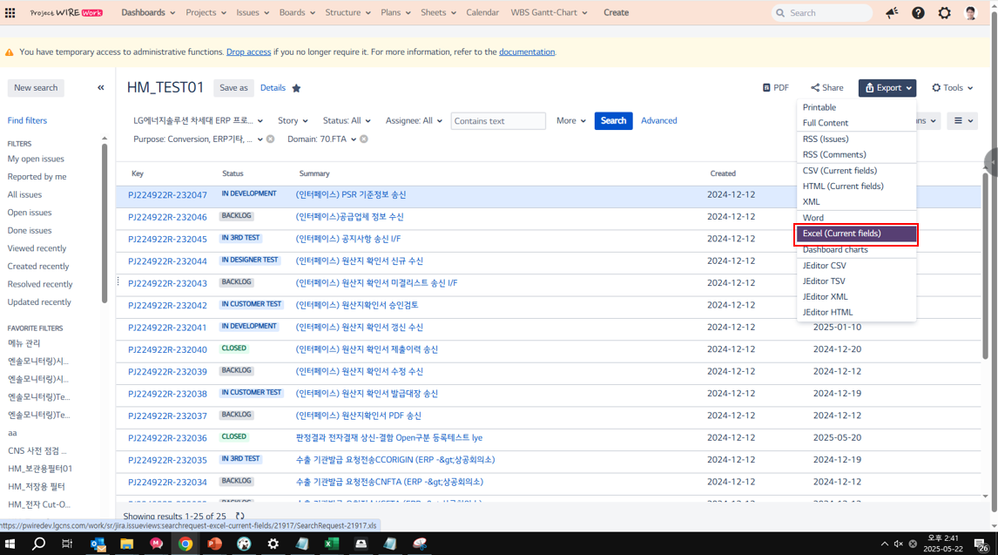Open the Projects menu
This screenshot has height=555, width=998.
(x=206, y=13)
